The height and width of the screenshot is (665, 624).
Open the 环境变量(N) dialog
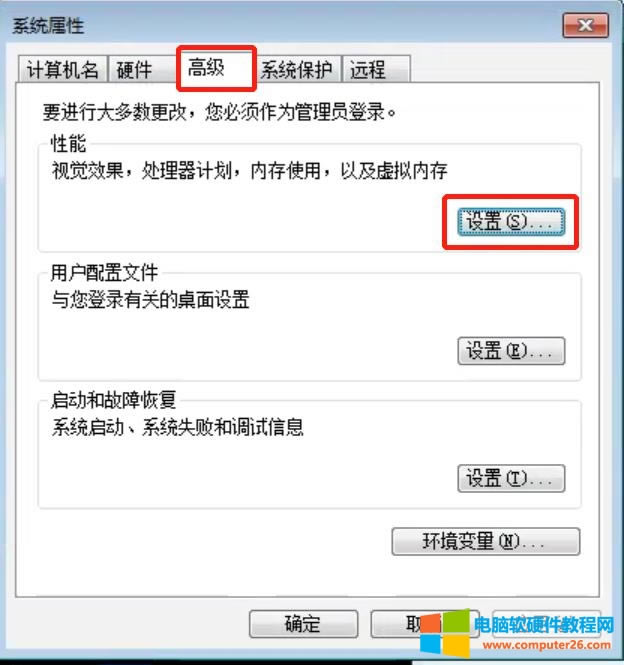[486, 541]
